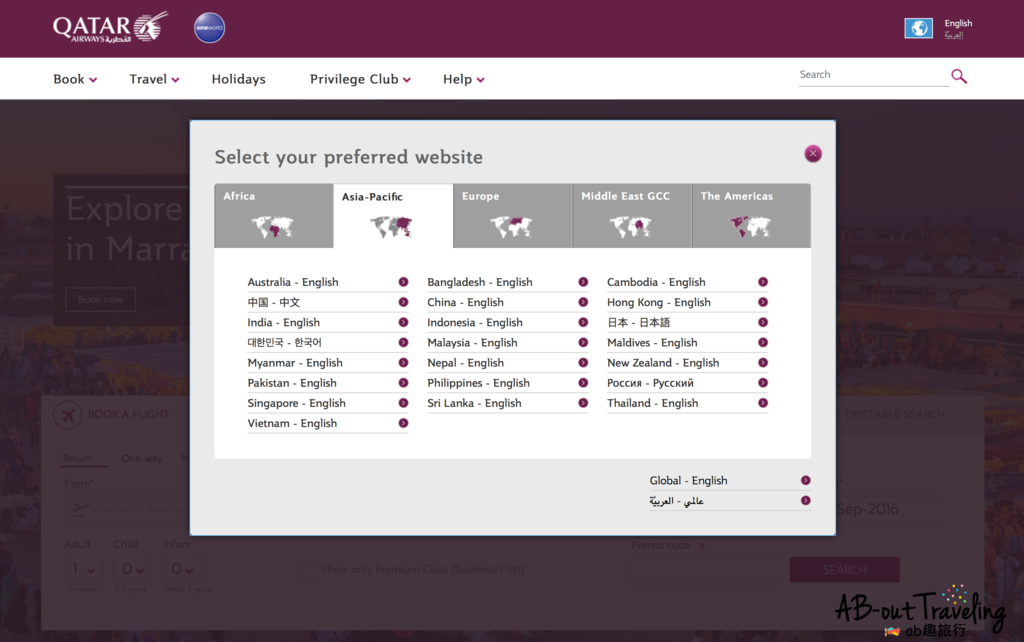This screenshot has width=1024, height=642.
Task: Expand the Help menu
Action: [x=464, y=79]
